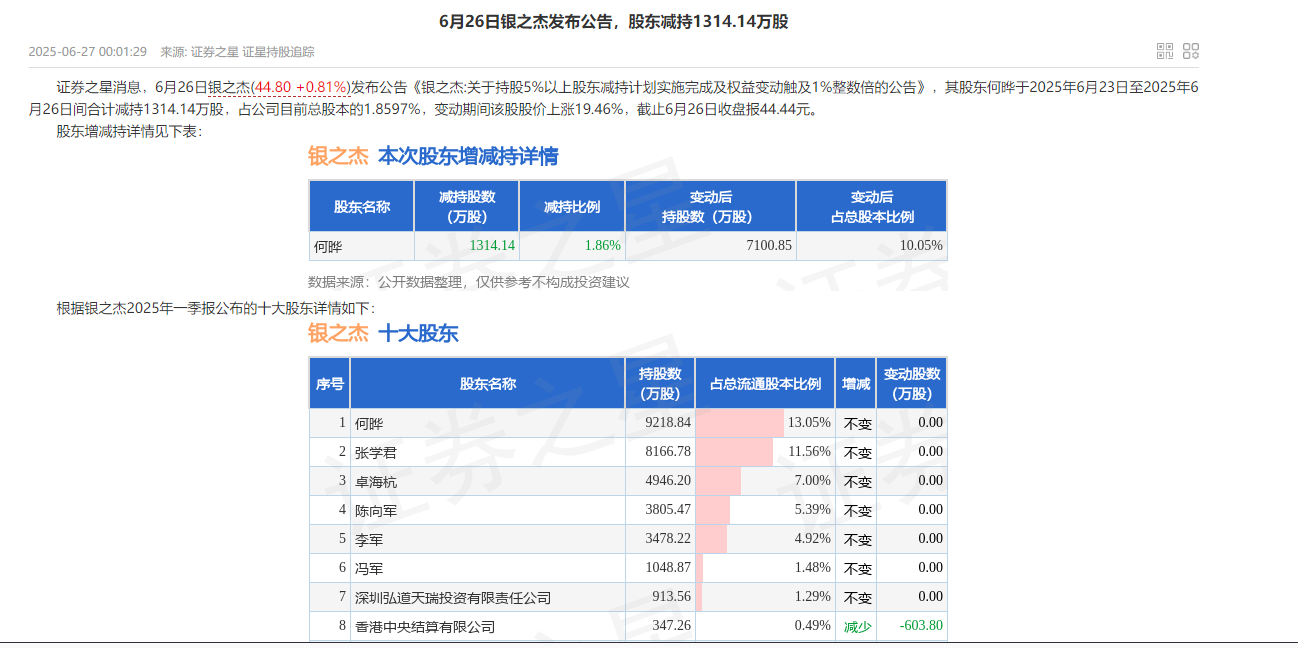Click the heading 十大股东

418,333
